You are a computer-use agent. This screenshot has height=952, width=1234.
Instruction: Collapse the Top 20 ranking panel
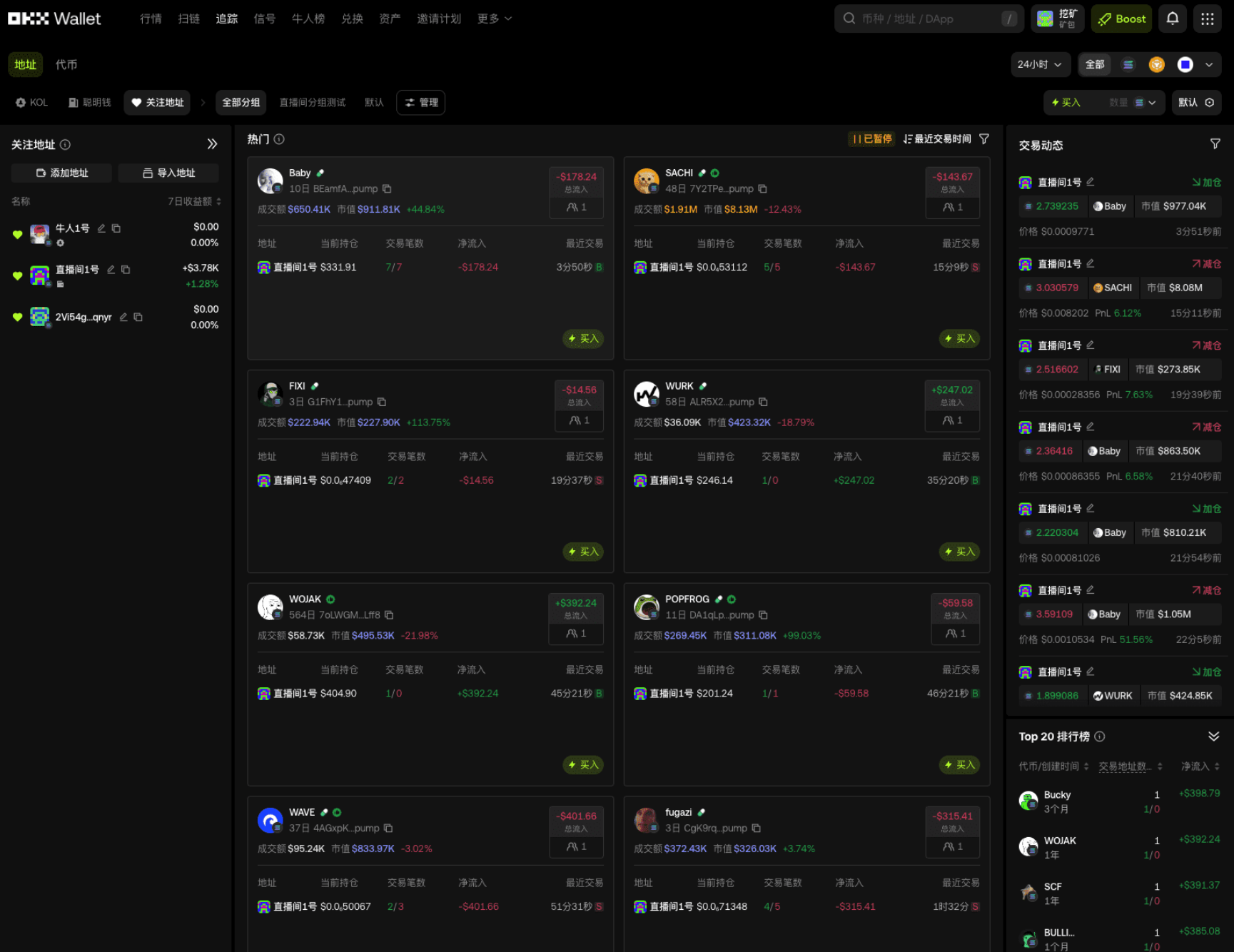tap(1213, 736)
